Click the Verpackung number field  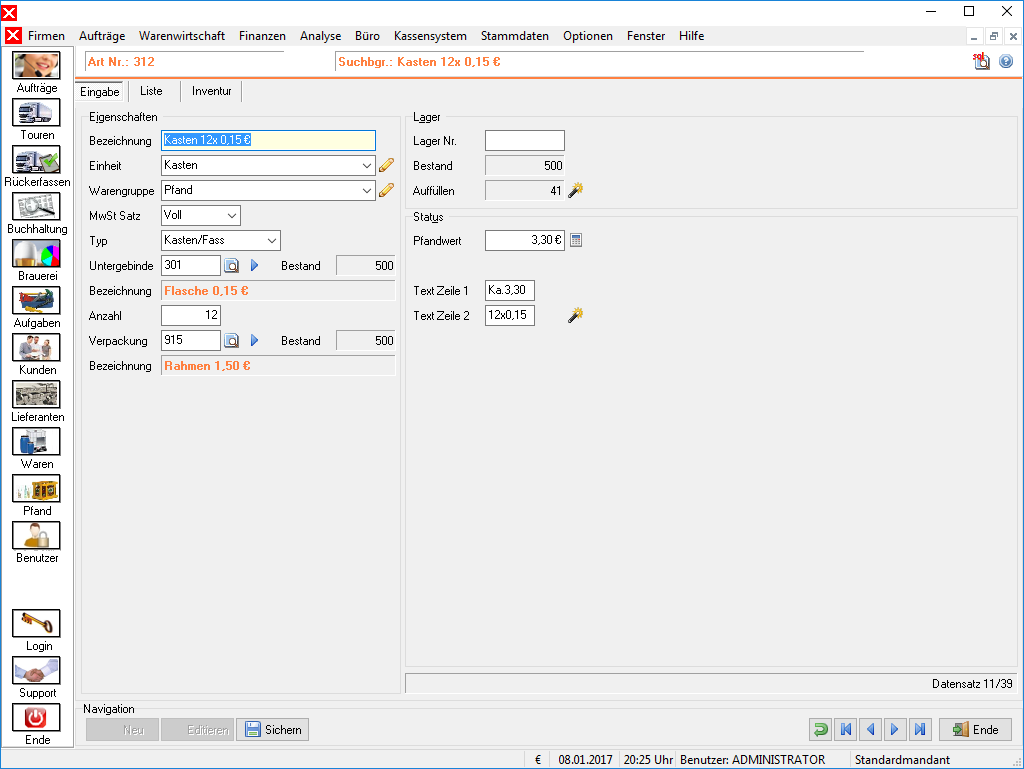(191, 341)
